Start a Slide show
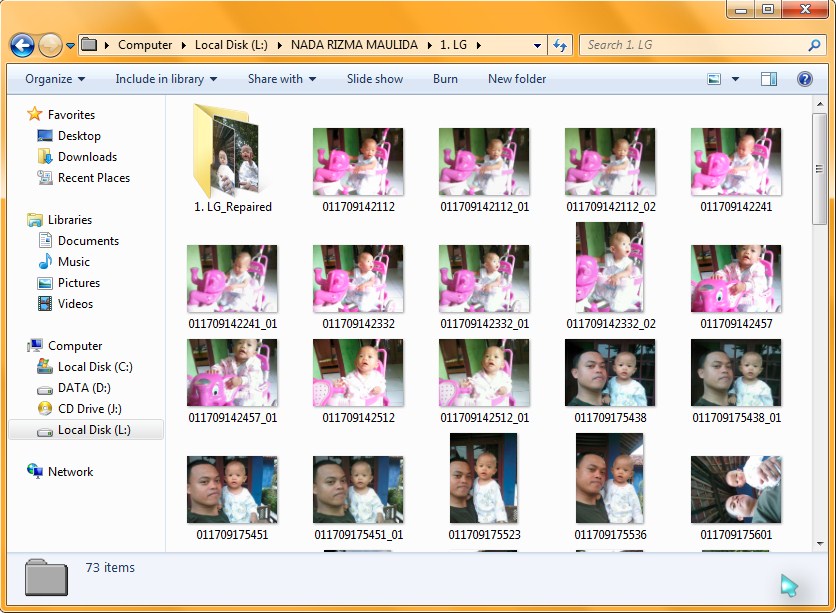The height and width of the screenshot is (613, 836). (x=375, y=79)
